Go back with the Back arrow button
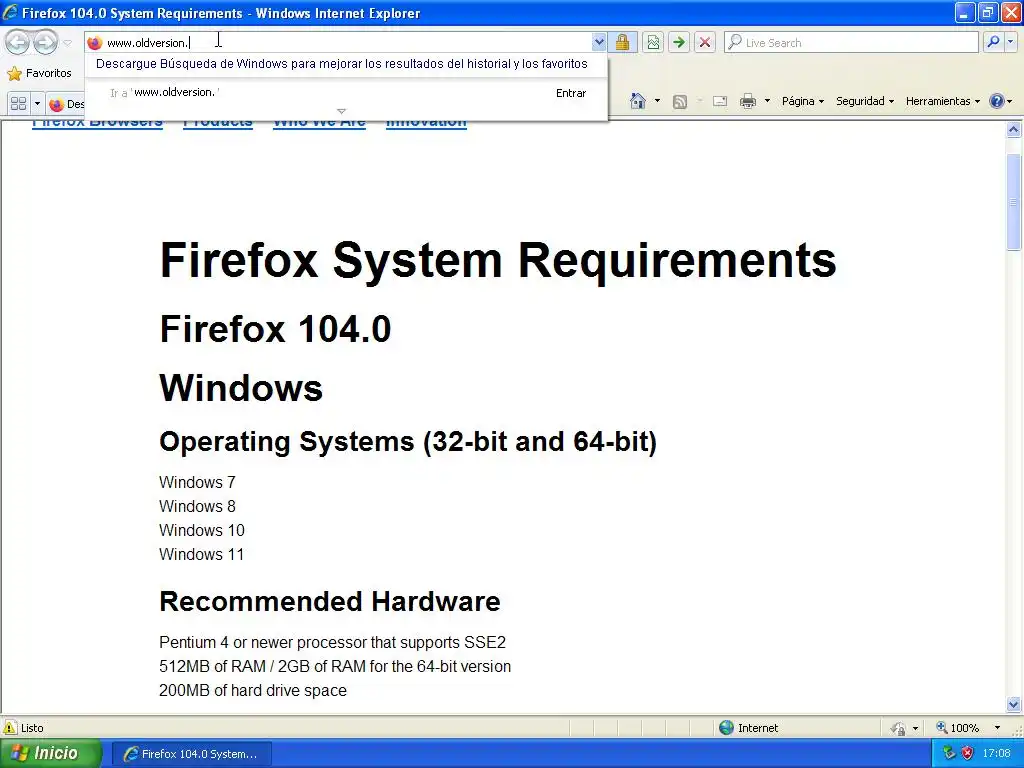This screenshot has width=1024, height=768. 18,42
